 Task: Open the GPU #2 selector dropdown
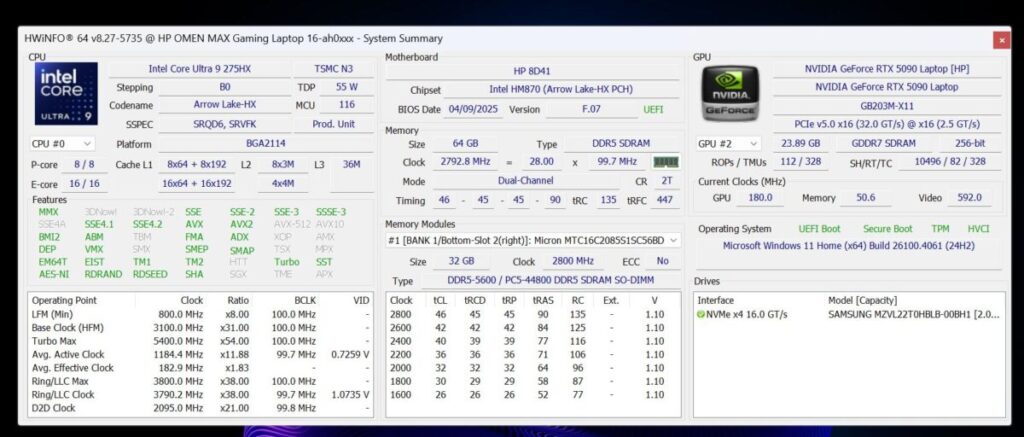729,144
